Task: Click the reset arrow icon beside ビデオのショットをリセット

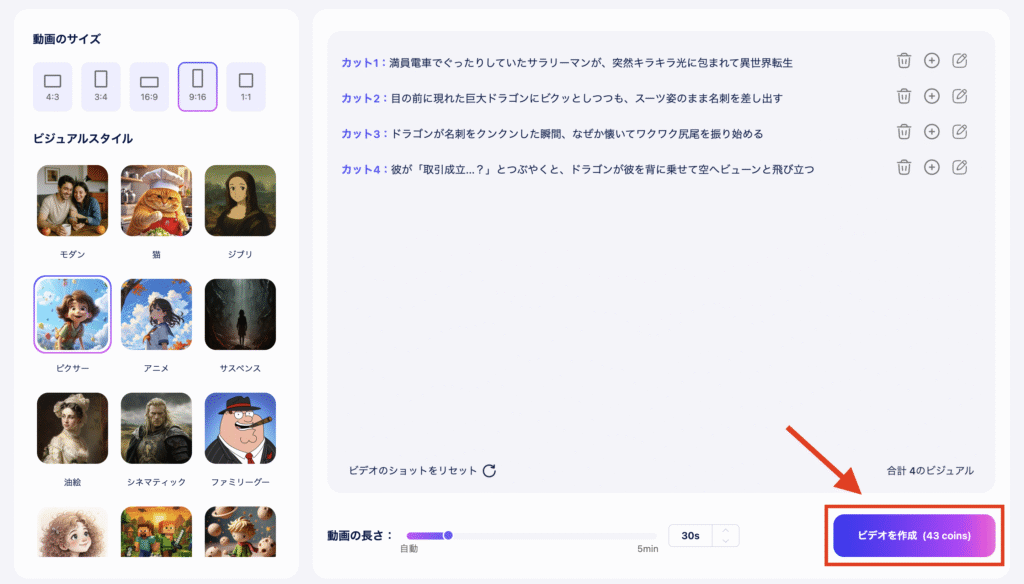Action: 489,471
